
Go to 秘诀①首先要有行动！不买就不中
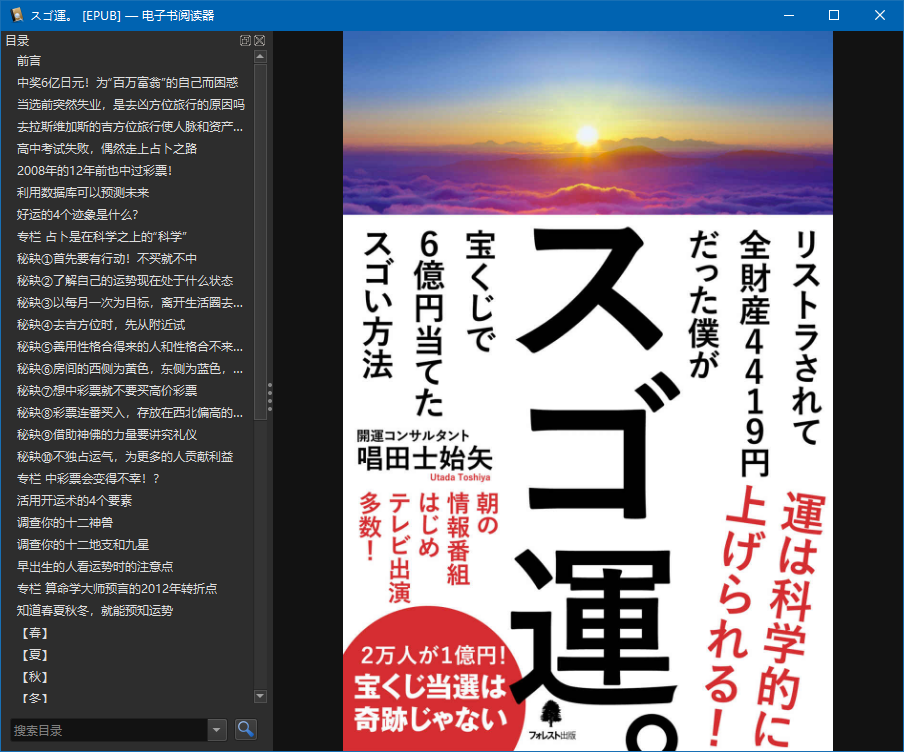107,258
